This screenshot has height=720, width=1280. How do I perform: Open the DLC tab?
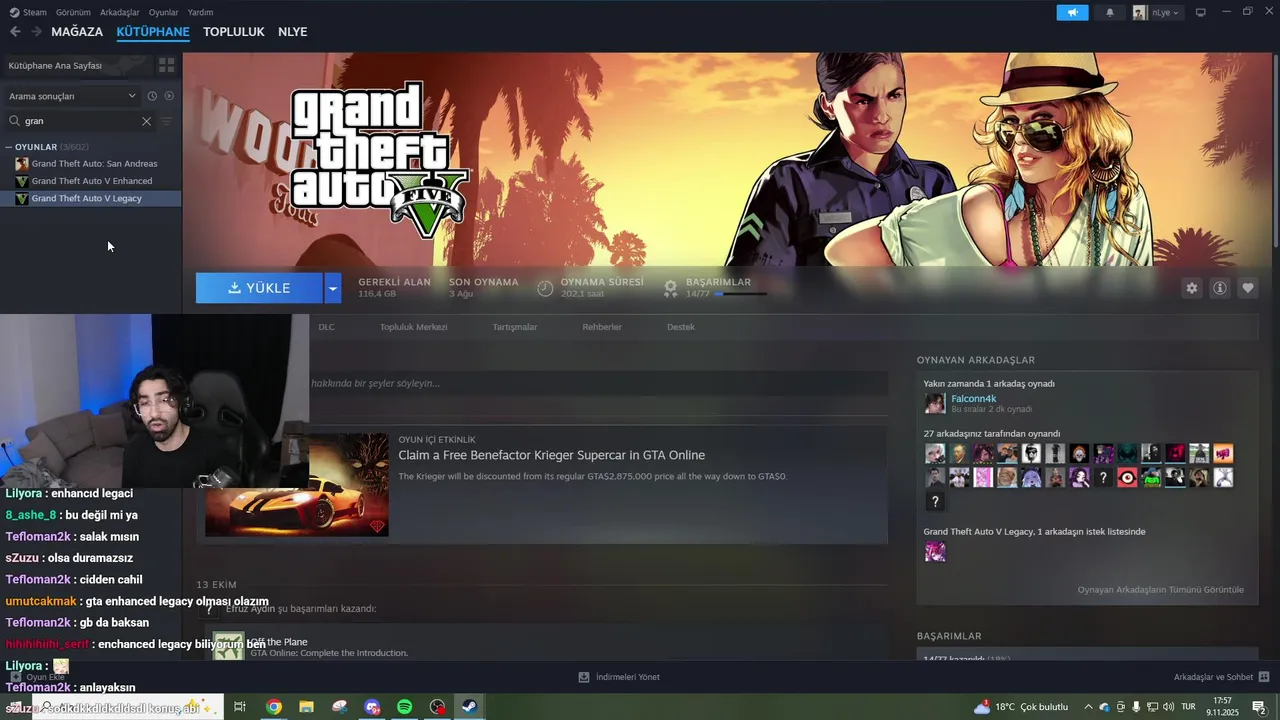[x=326, y=327]
